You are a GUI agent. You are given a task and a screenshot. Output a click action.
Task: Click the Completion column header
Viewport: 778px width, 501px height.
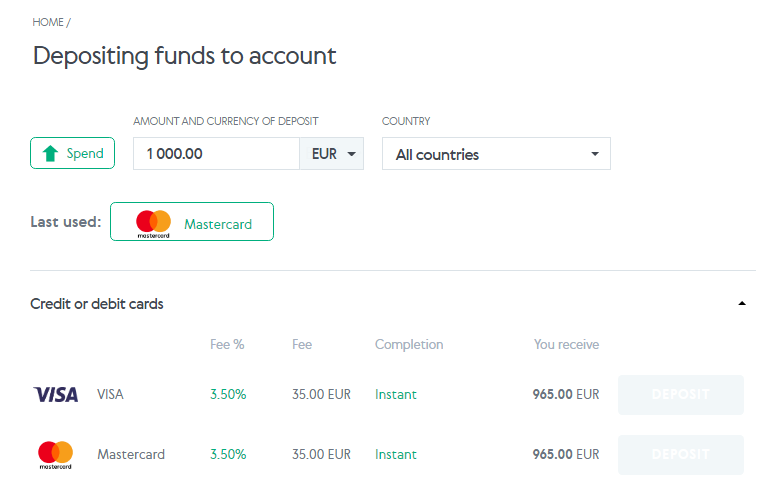click(x=409, y=345)
